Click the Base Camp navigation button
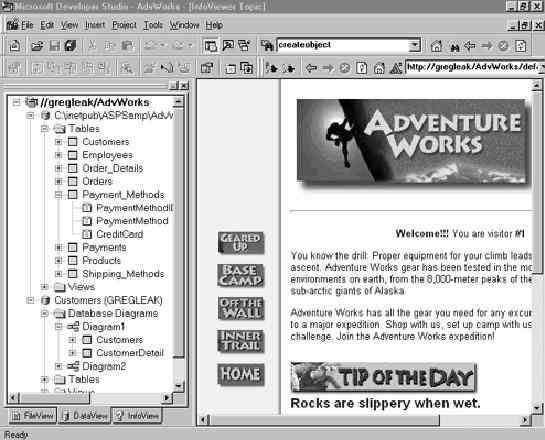Viewport: 545px width, 440px height. pos(241,275)
